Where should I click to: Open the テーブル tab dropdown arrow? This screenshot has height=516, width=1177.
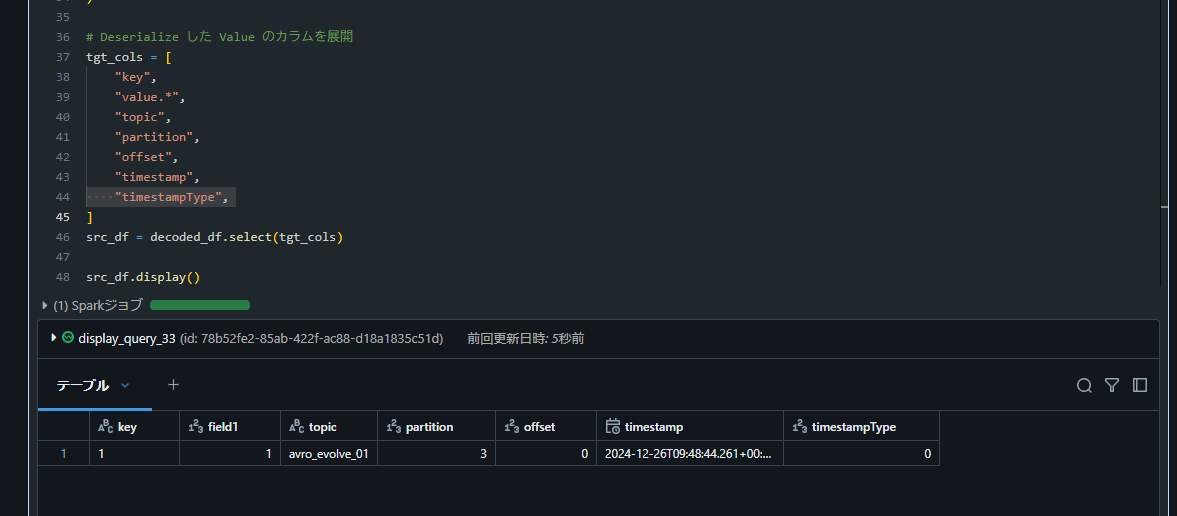pos(125,385)
